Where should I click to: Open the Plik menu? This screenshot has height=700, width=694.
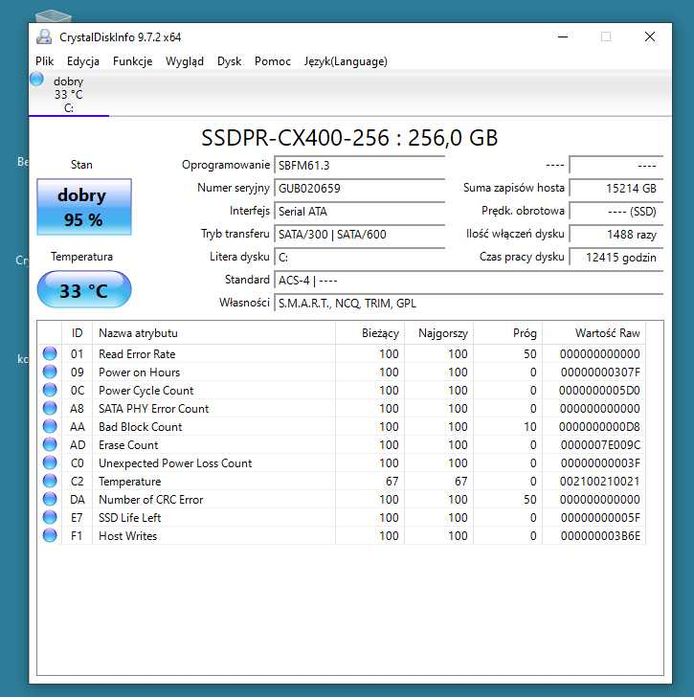pos(45,61)
